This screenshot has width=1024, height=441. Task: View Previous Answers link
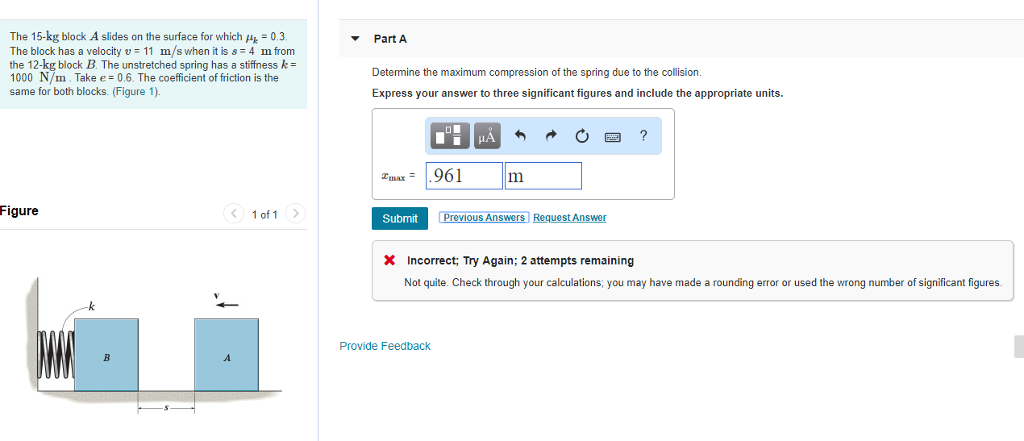click(484, 218)
